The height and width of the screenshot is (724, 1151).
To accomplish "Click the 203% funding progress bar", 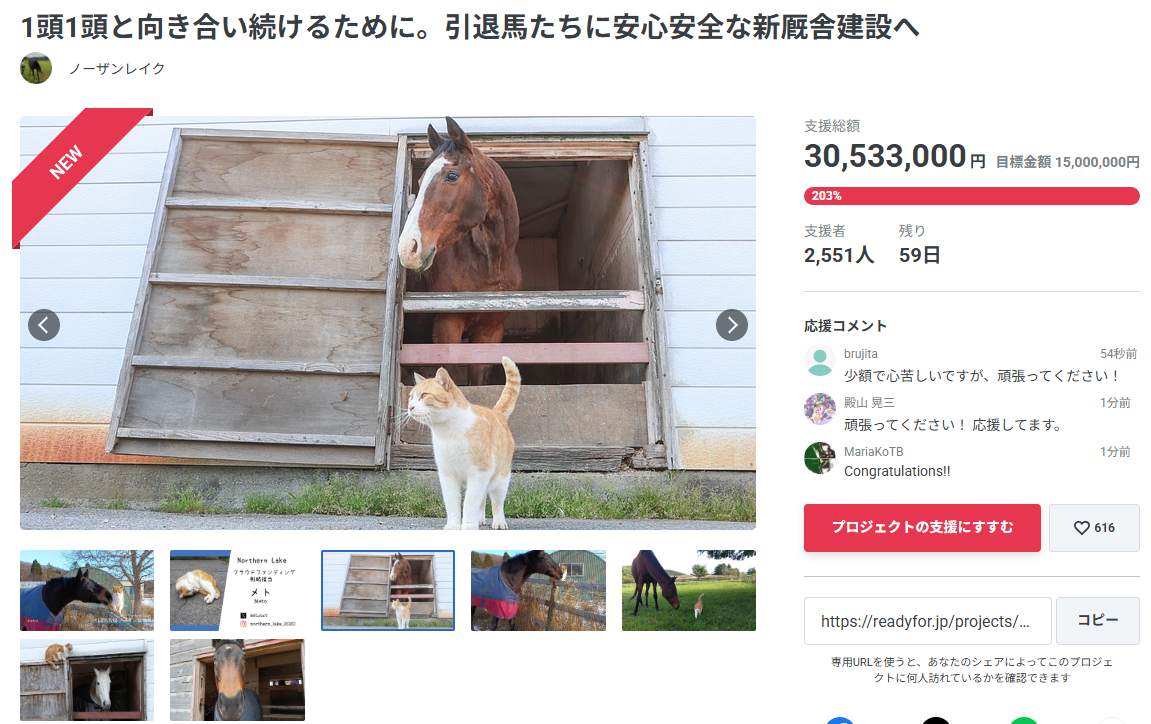I will [972, 196].
